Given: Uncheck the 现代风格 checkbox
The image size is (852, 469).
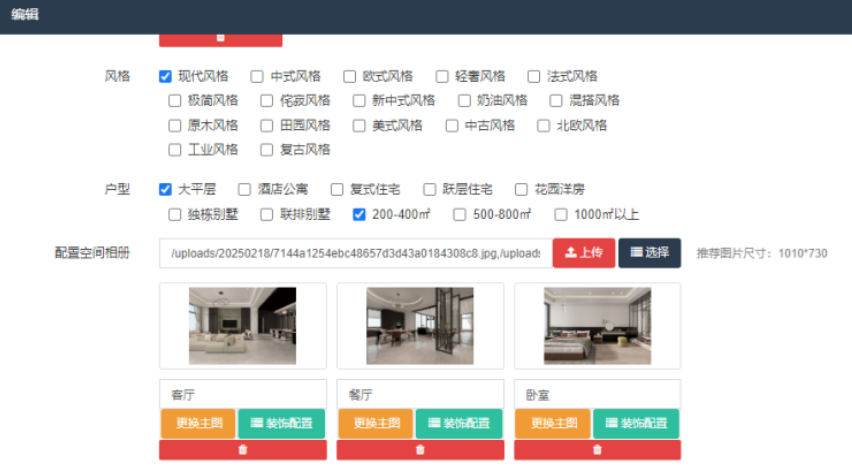Looking at the screenshot, I should (165, 76).
